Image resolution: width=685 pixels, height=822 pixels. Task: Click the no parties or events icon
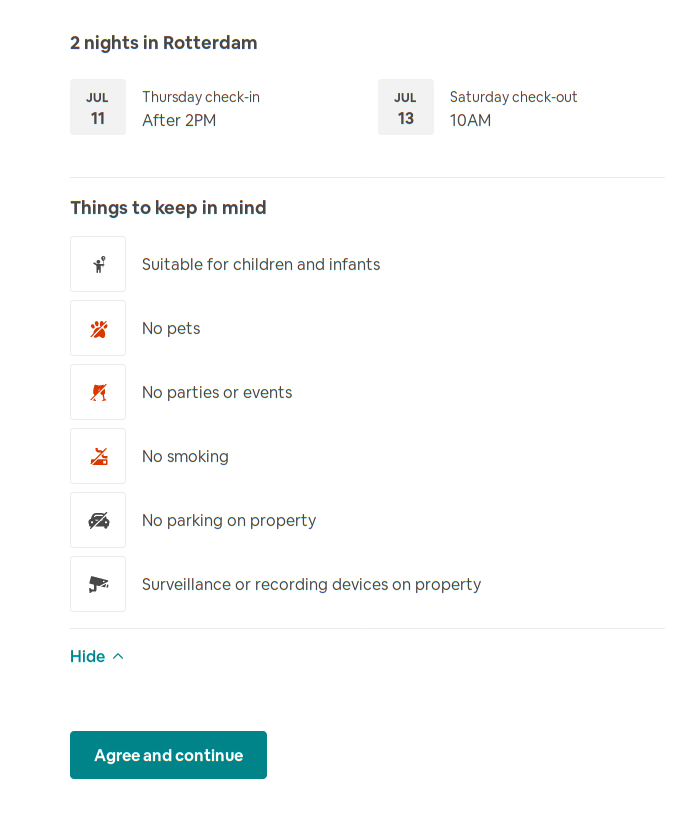click(98, 393)
